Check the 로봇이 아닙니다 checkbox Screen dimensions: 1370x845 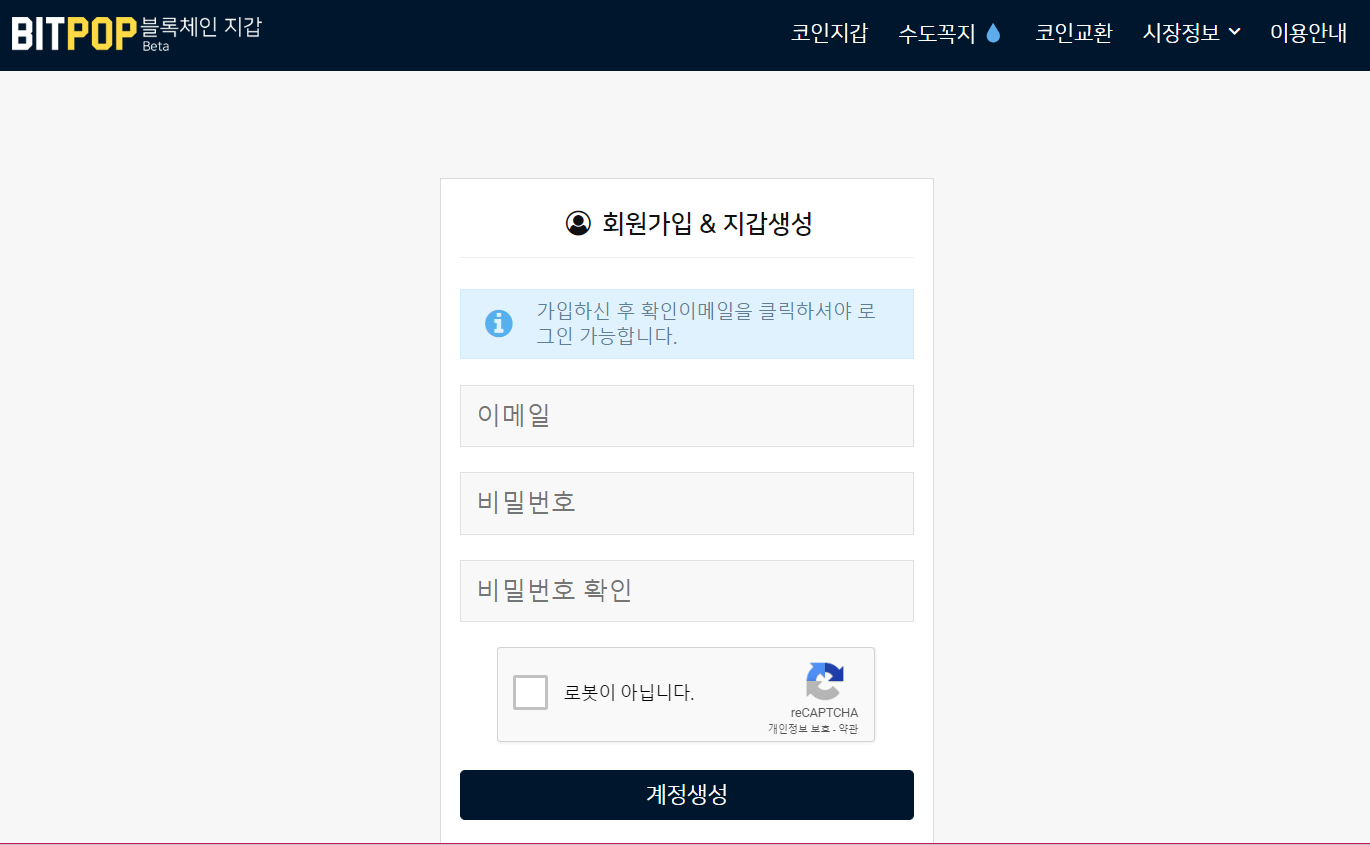[x=530, y=692]
